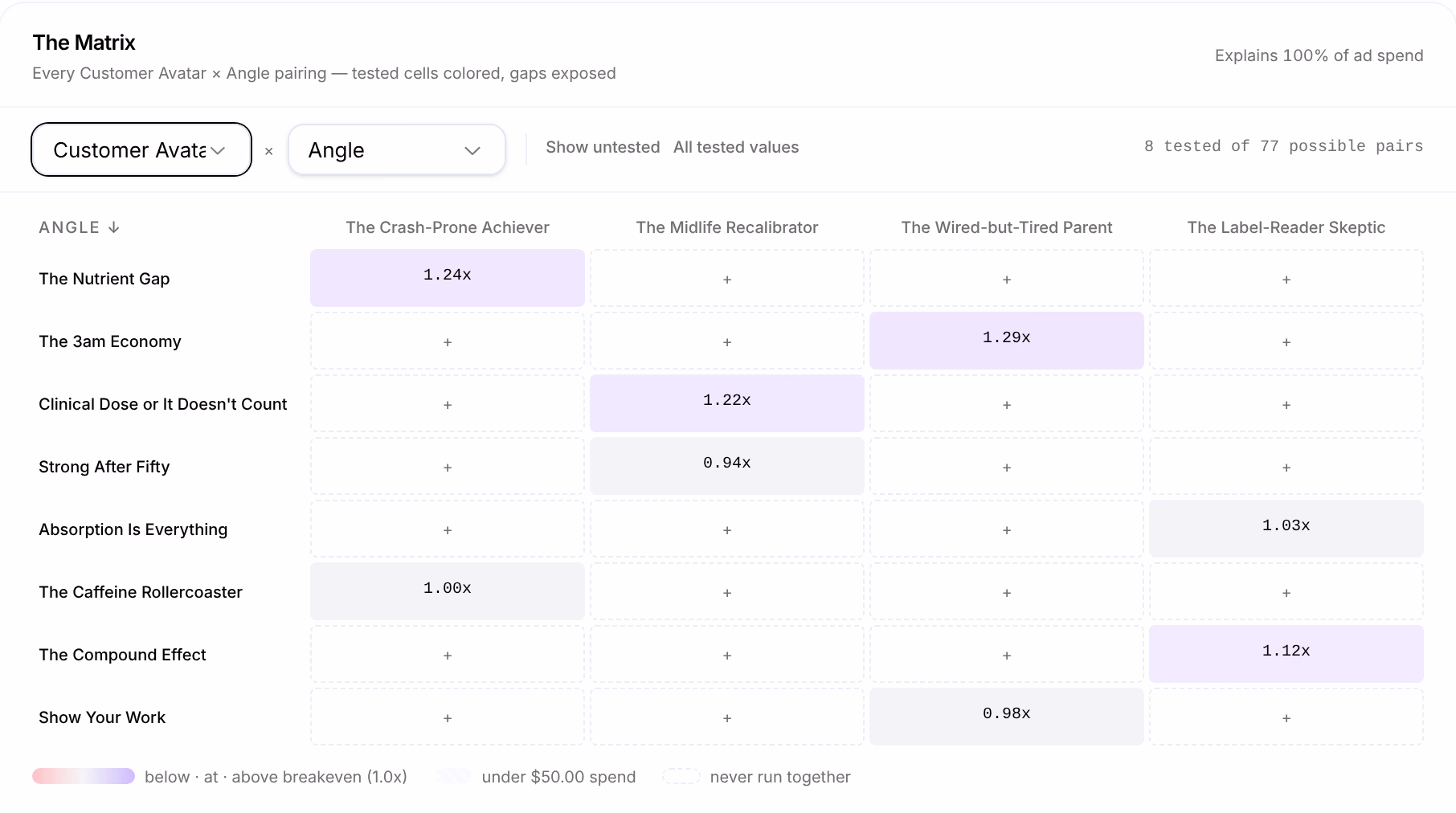Open the Angle dropdown selector
This screenshot has width=1456, height=813.
point(397,149)
